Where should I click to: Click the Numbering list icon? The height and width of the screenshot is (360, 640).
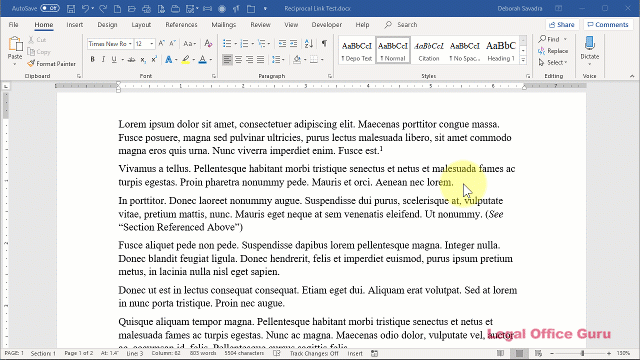click(x=244, y=43)
